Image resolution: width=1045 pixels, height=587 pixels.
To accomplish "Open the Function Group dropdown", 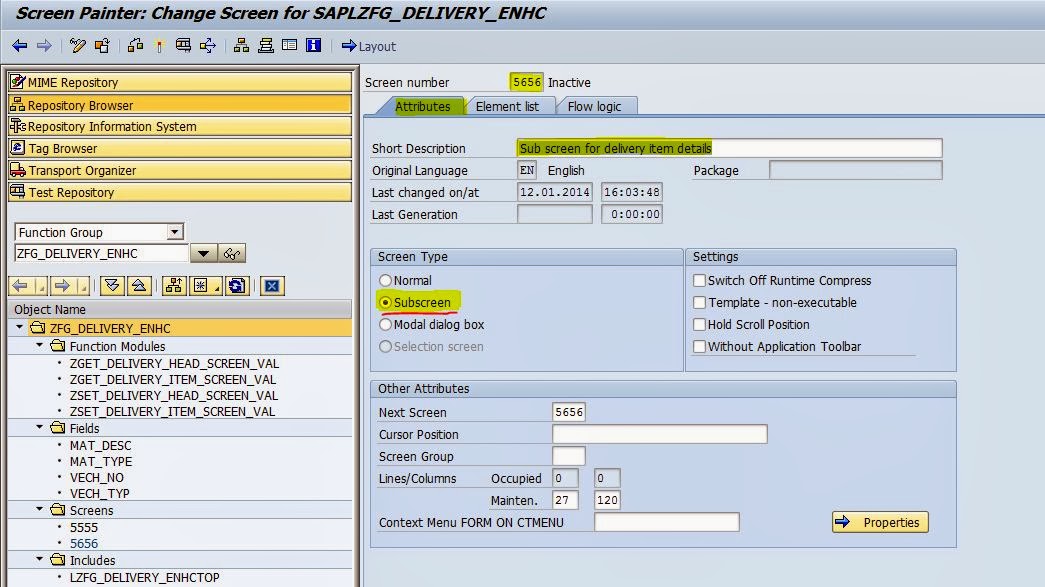I will (x=175, y=232).
